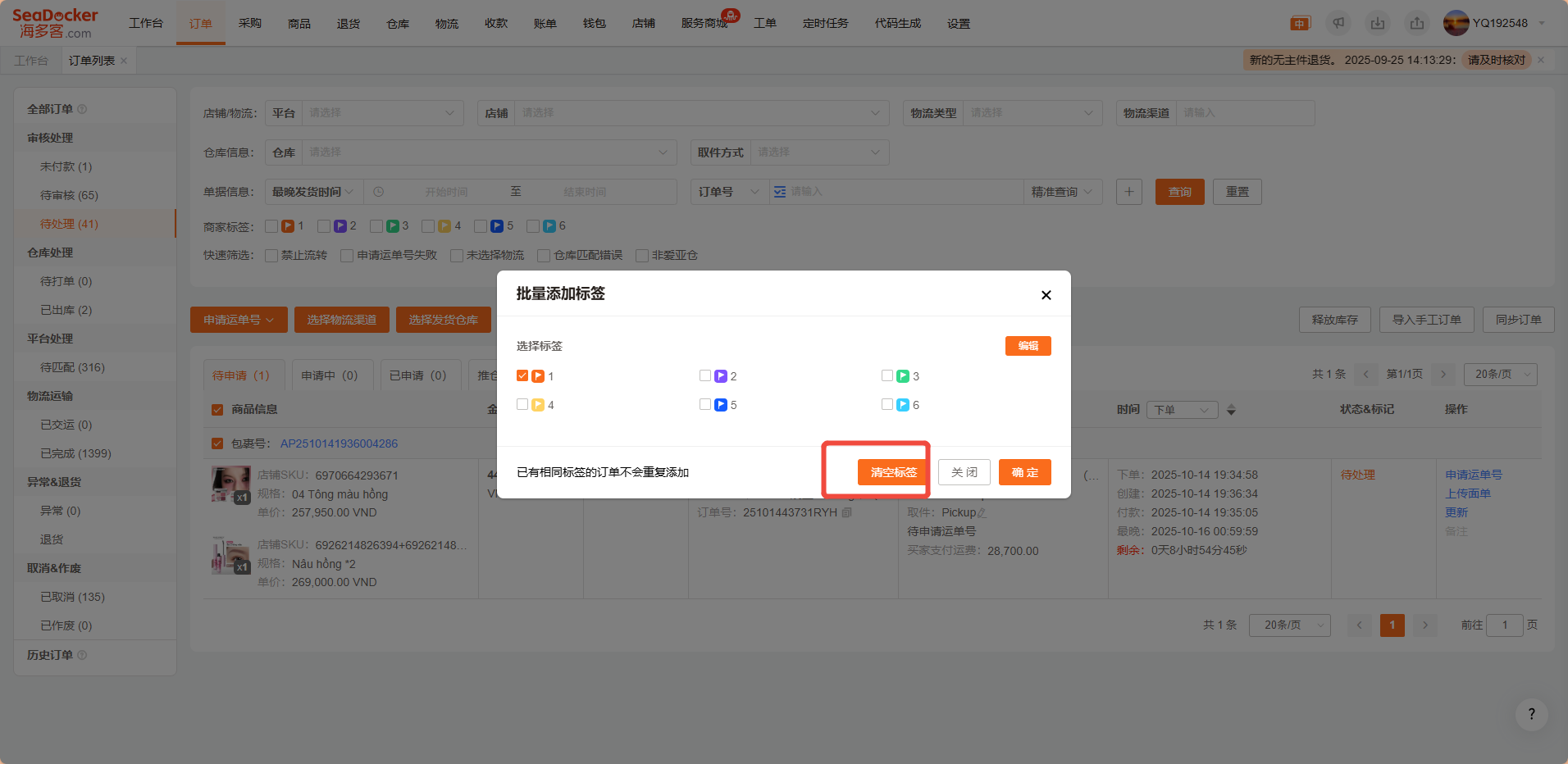
Task: Click the plus icon beside 精准查询
Action: [x=1128, y=192]
